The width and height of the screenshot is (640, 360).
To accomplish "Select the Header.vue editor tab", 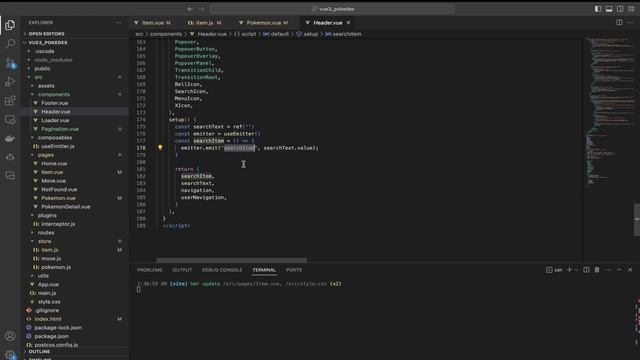I will [x=327, y=22].
